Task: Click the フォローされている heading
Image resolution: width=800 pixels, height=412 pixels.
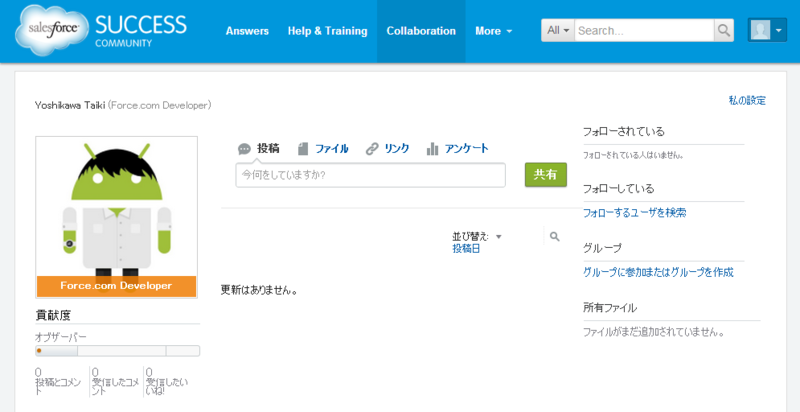Action: point(624,132)
